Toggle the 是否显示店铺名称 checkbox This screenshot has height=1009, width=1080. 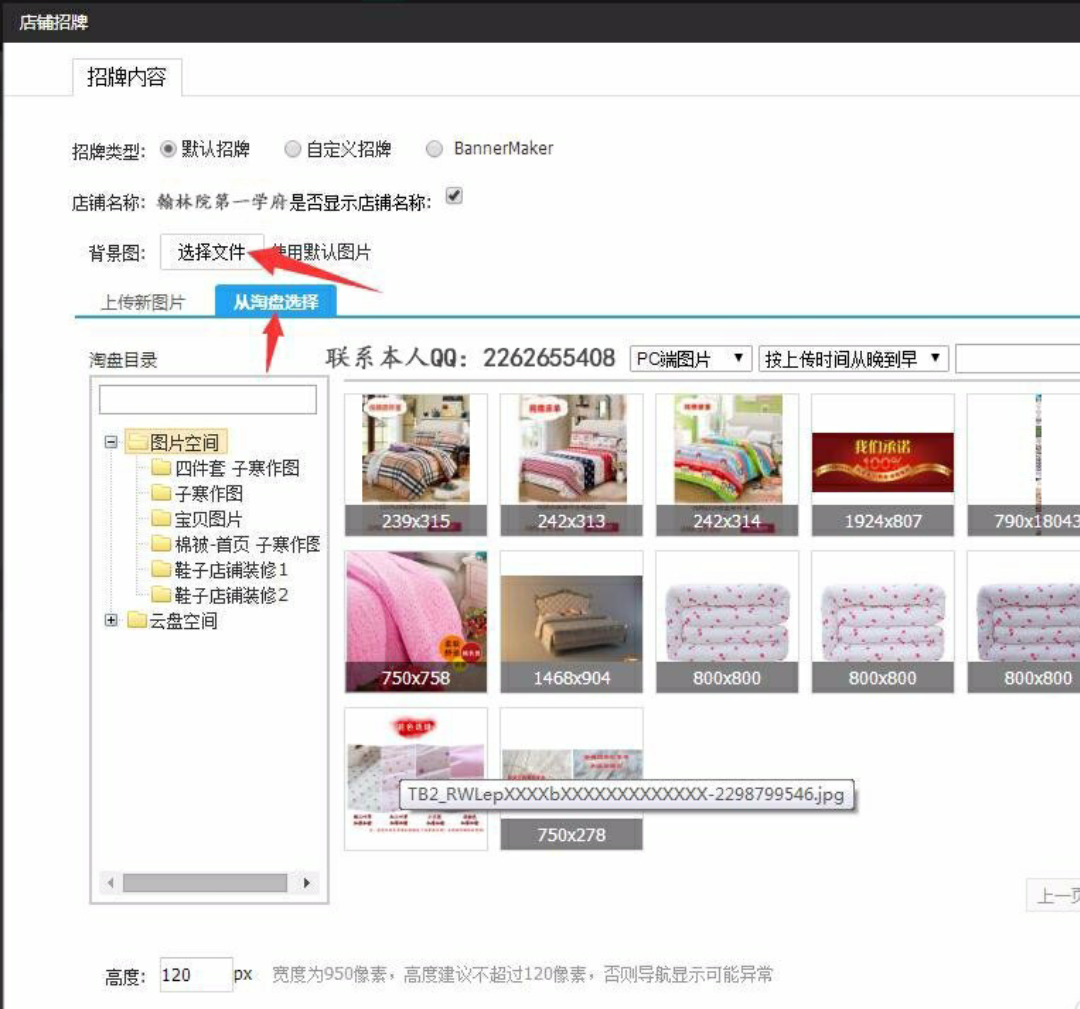point(454,196)
